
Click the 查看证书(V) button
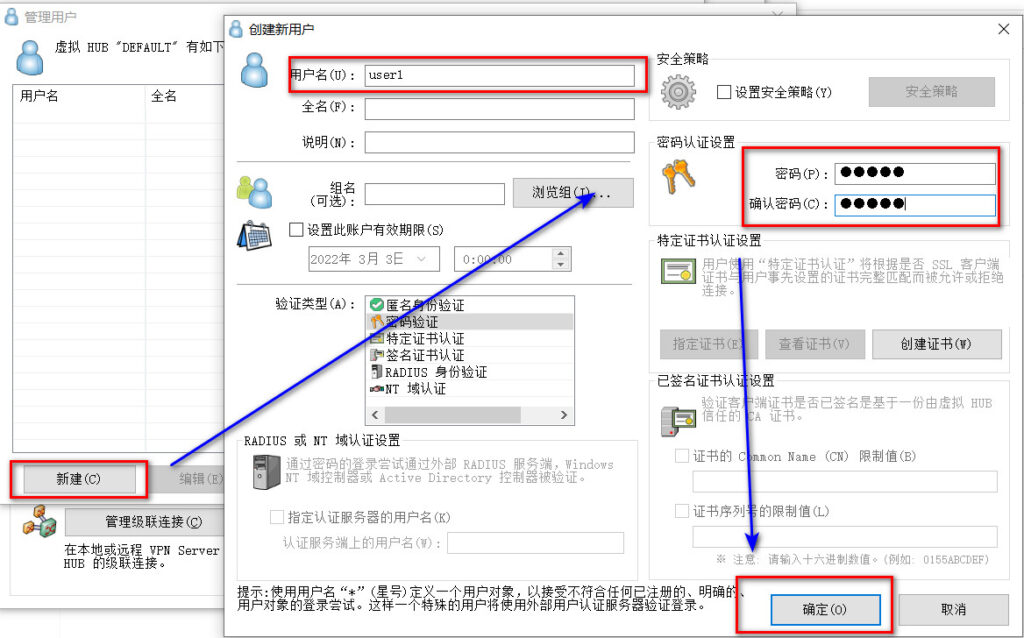pos(814,344)
